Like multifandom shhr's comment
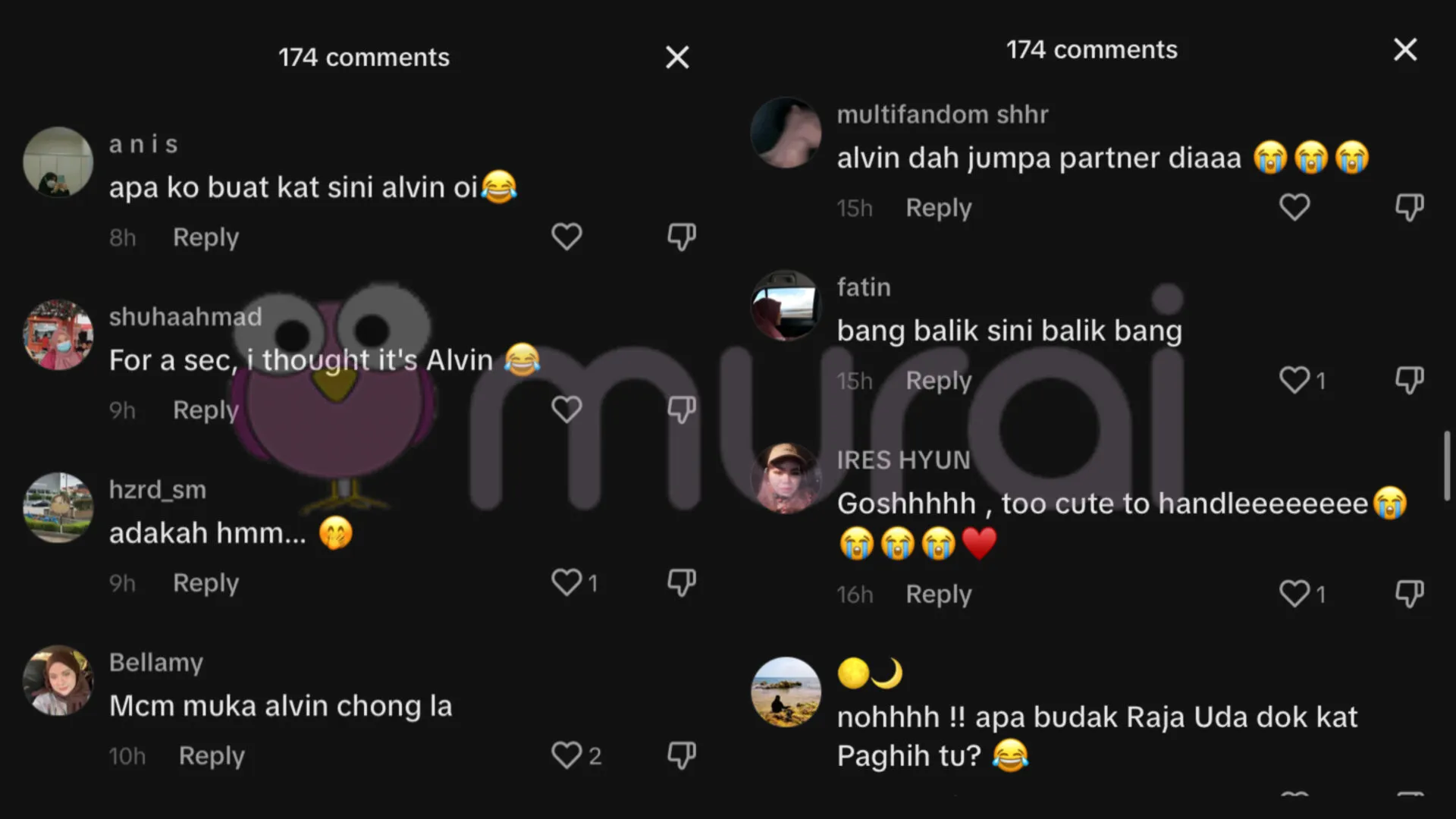This screenshot has height=819, width=1456. pos(1294,207)
